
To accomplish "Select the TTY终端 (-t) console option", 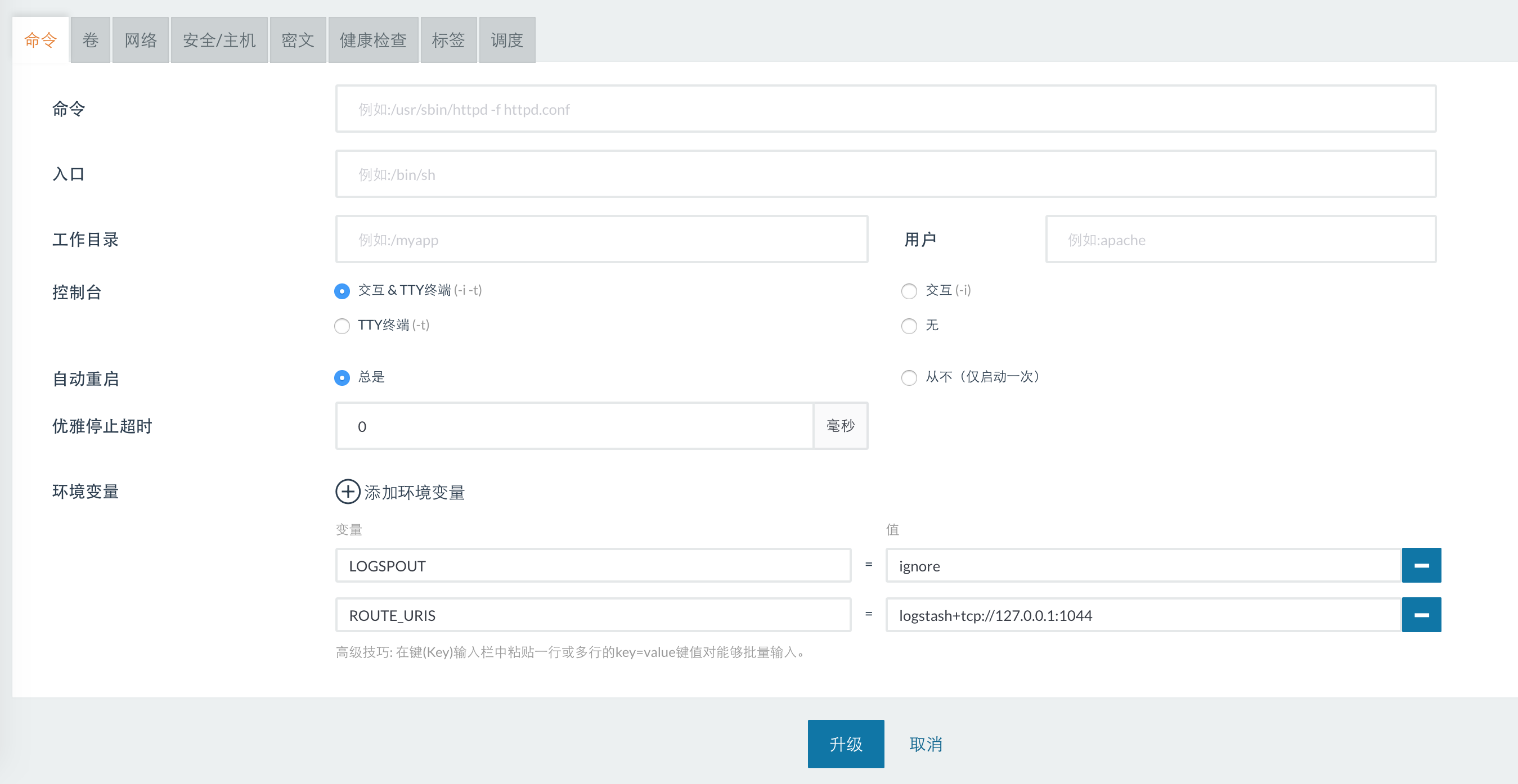I will pyautogui.click(x=342, y=326).
